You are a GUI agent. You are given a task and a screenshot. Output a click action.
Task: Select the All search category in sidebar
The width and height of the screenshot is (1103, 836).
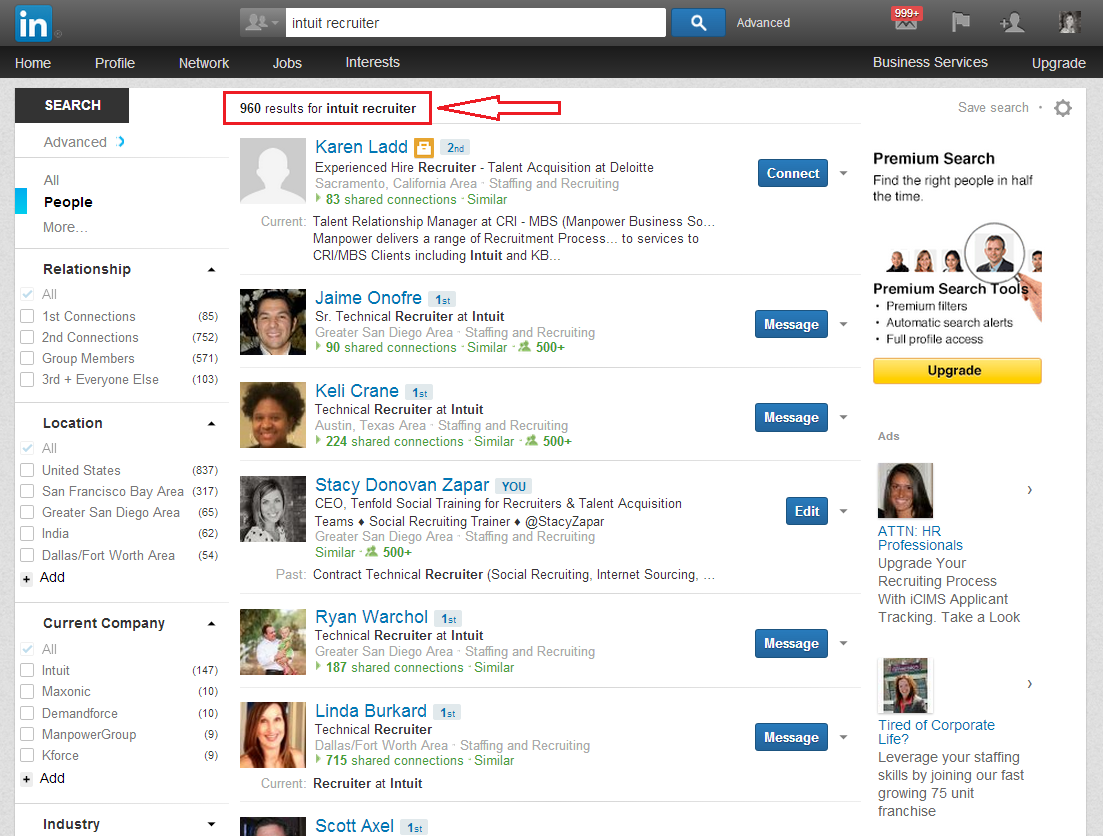coord(51,180)
